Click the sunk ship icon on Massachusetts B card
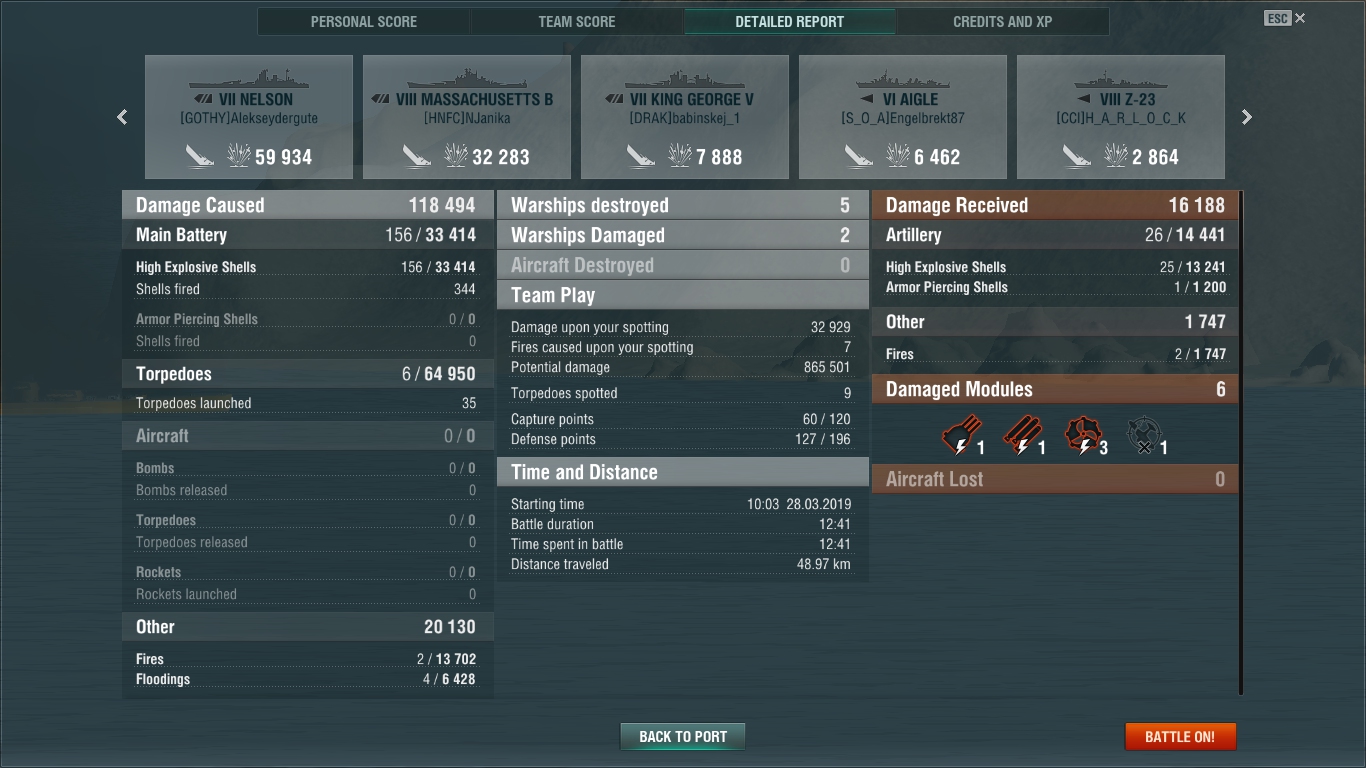Screen dimensions: 1366x768 417,155
